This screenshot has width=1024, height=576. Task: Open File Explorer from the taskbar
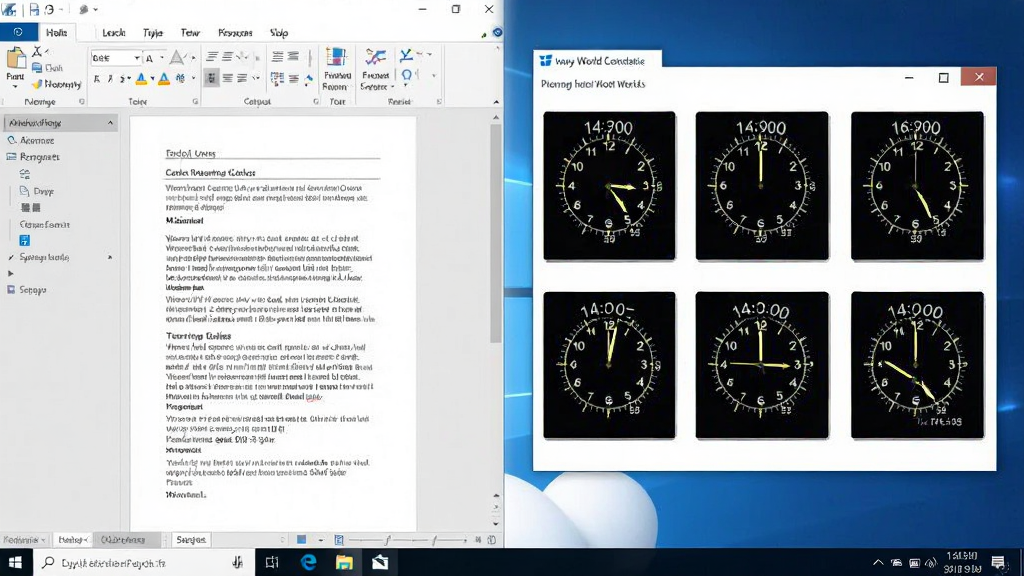(x=344, y=562)
